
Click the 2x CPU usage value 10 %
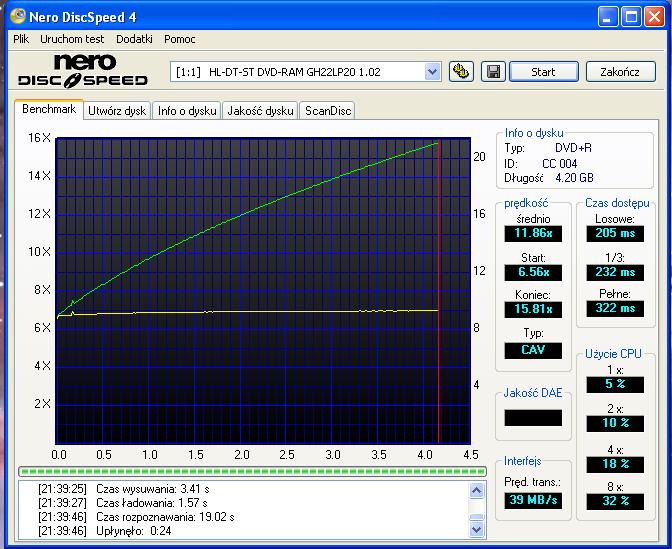coord(615,423)
